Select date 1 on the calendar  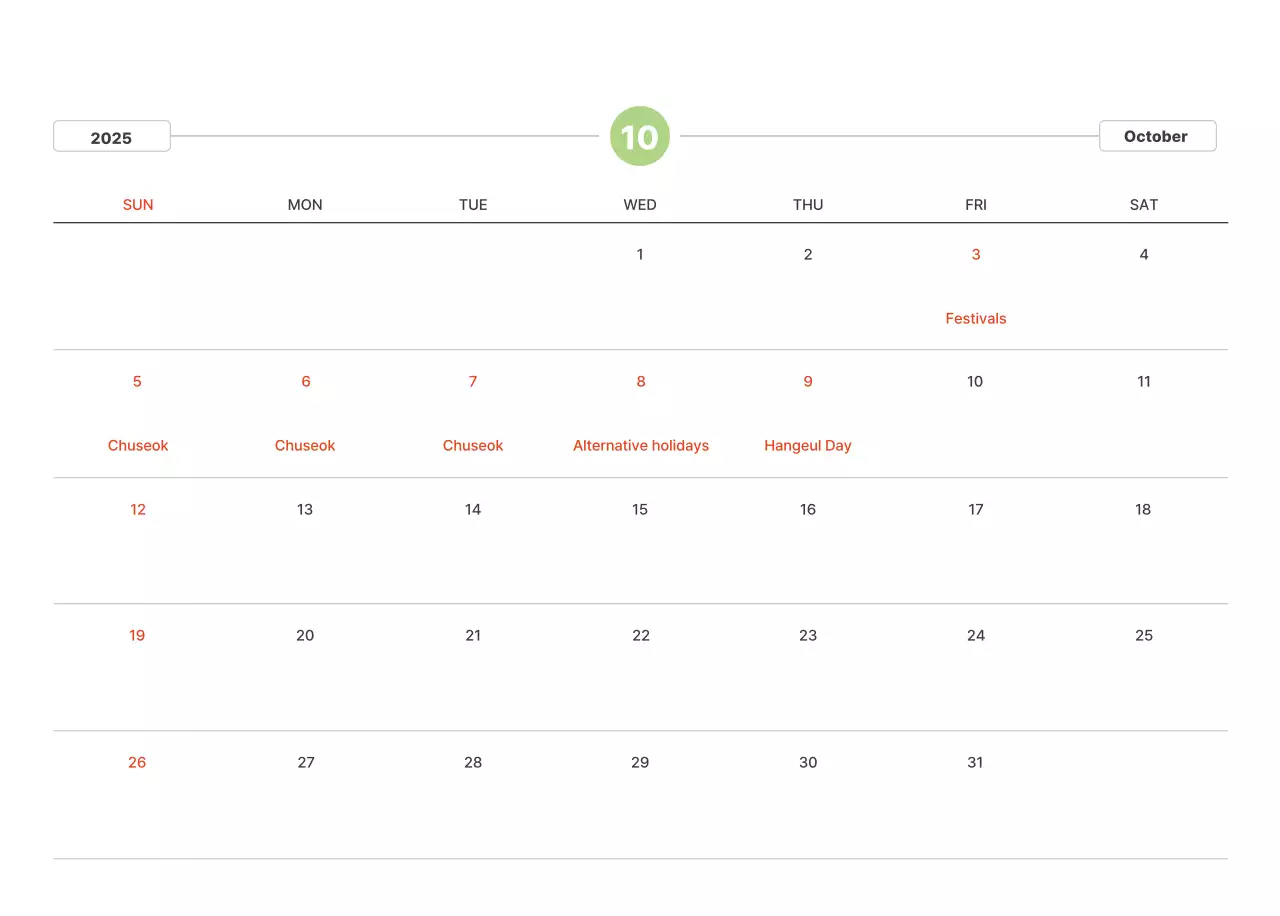pos(640,255)
